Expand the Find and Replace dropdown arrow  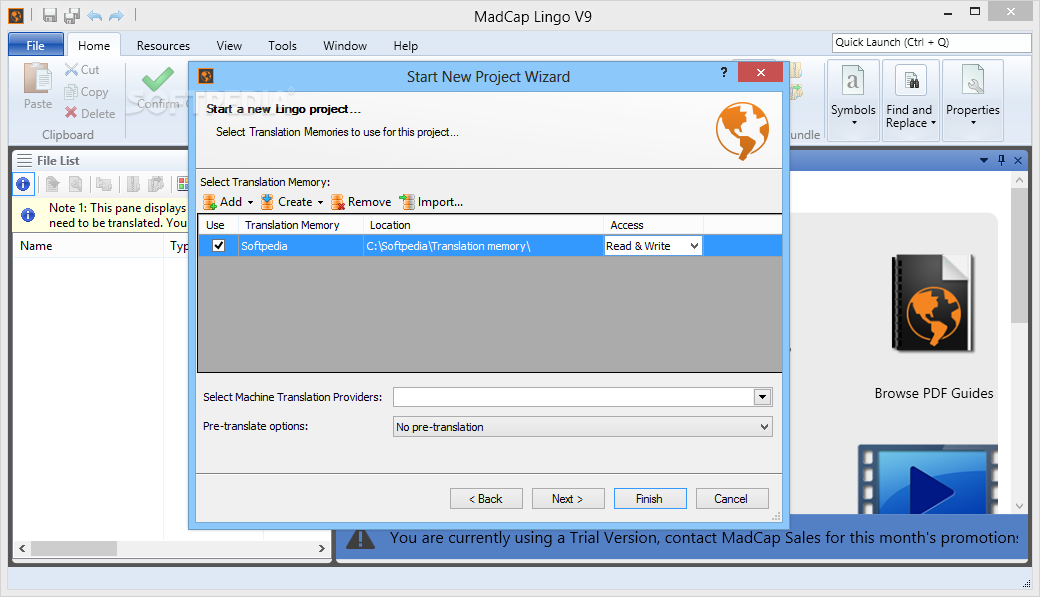click(933, 123)
